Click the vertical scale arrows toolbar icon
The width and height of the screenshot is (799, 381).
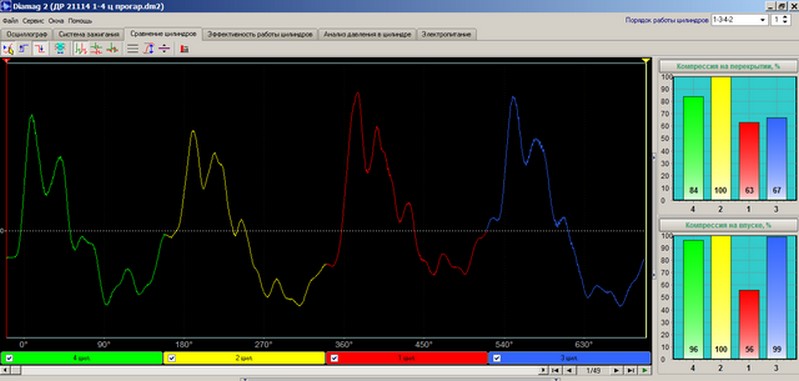(148, 49)
